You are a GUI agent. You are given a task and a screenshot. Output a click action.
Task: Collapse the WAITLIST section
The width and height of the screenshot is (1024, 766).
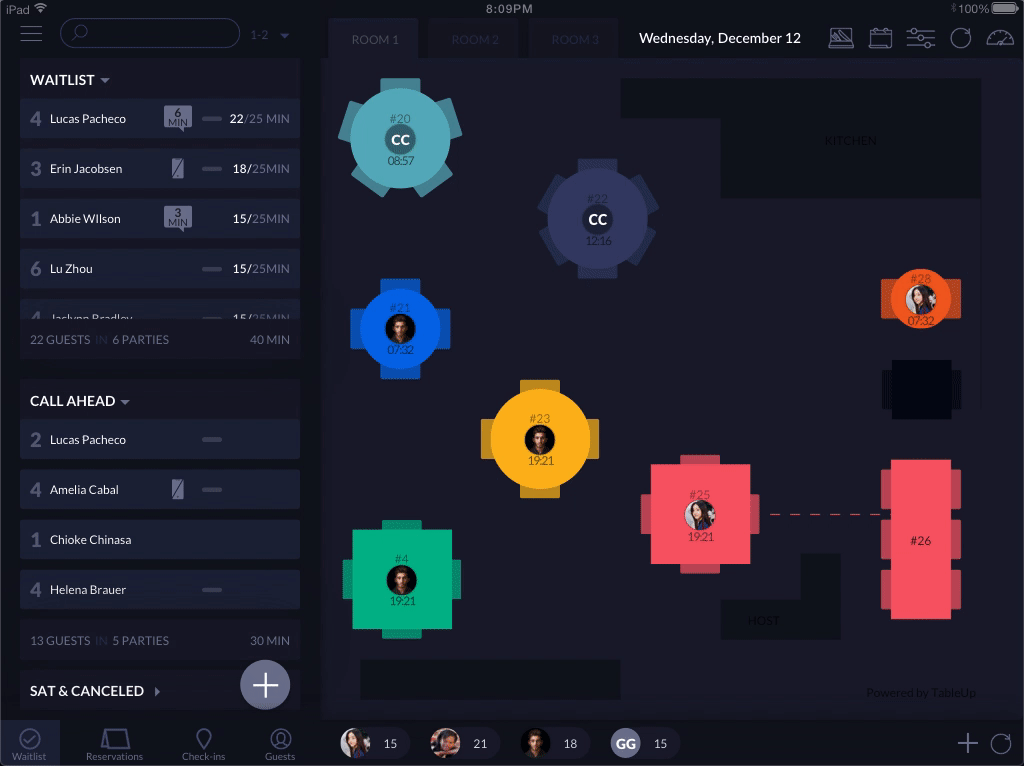coord(70,80)
